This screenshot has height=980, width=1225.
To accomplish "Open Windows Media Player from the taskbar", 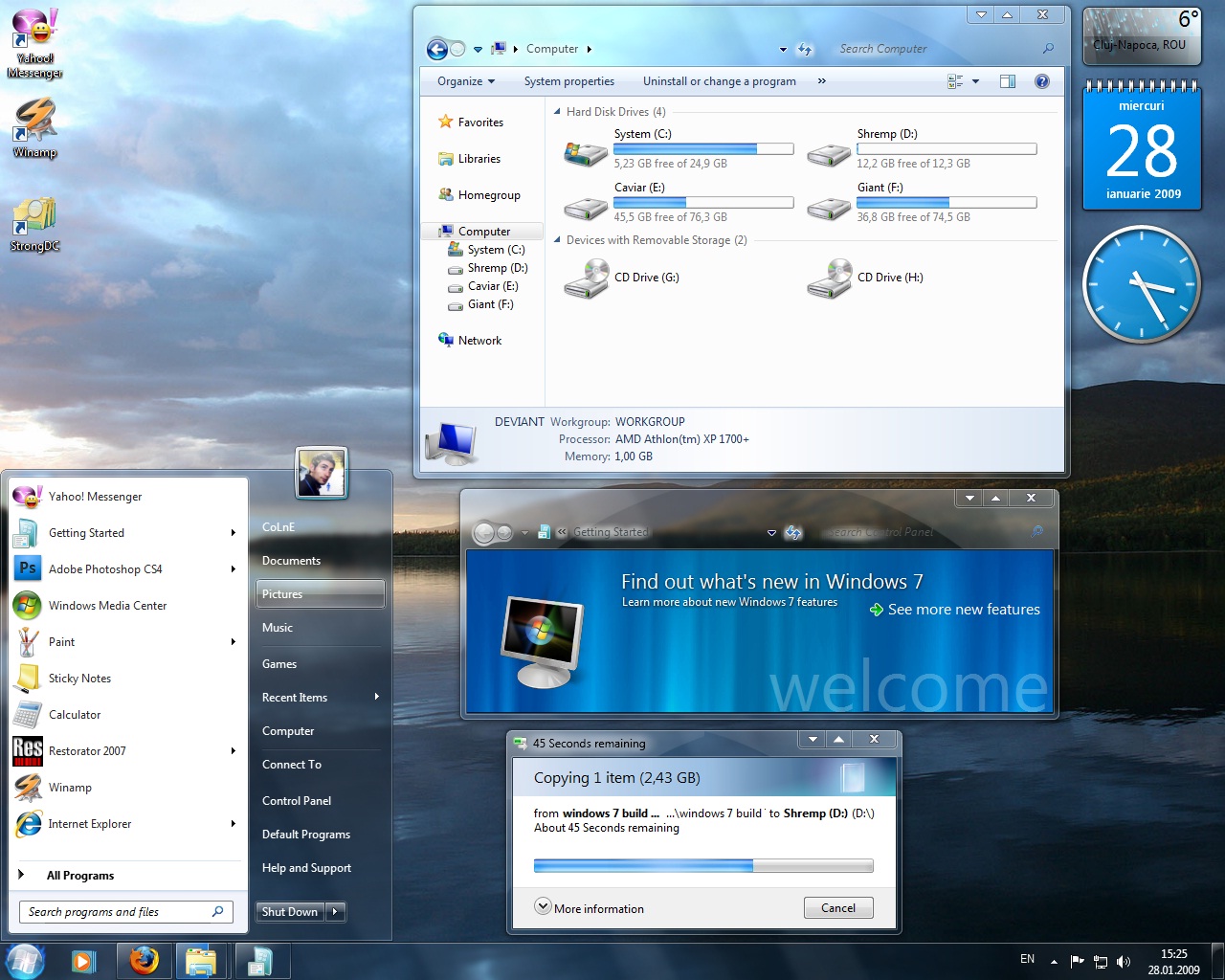I will tap(84, 961).
